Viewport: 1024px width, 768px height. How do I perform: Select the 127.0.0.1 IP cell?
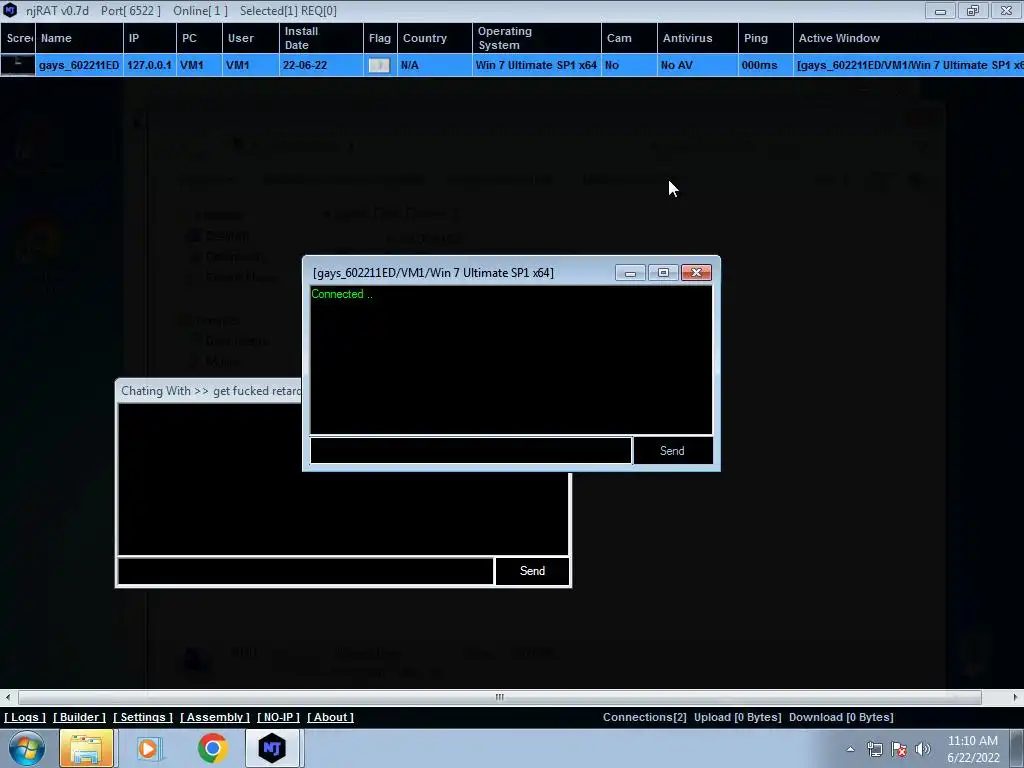click(x=150, y=65)
